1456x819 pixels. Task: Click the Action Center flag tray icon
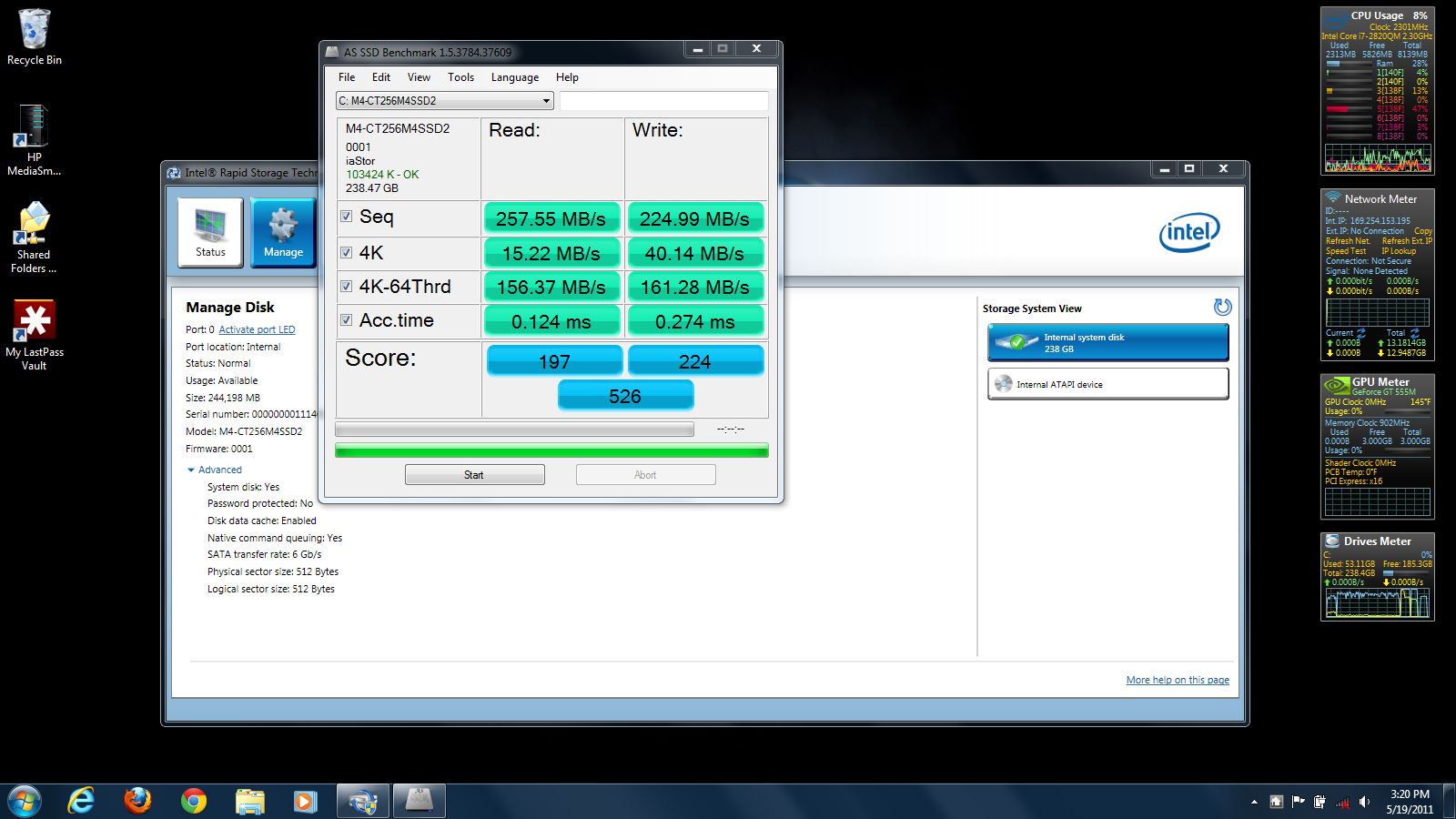click(x=1299, y=802)
